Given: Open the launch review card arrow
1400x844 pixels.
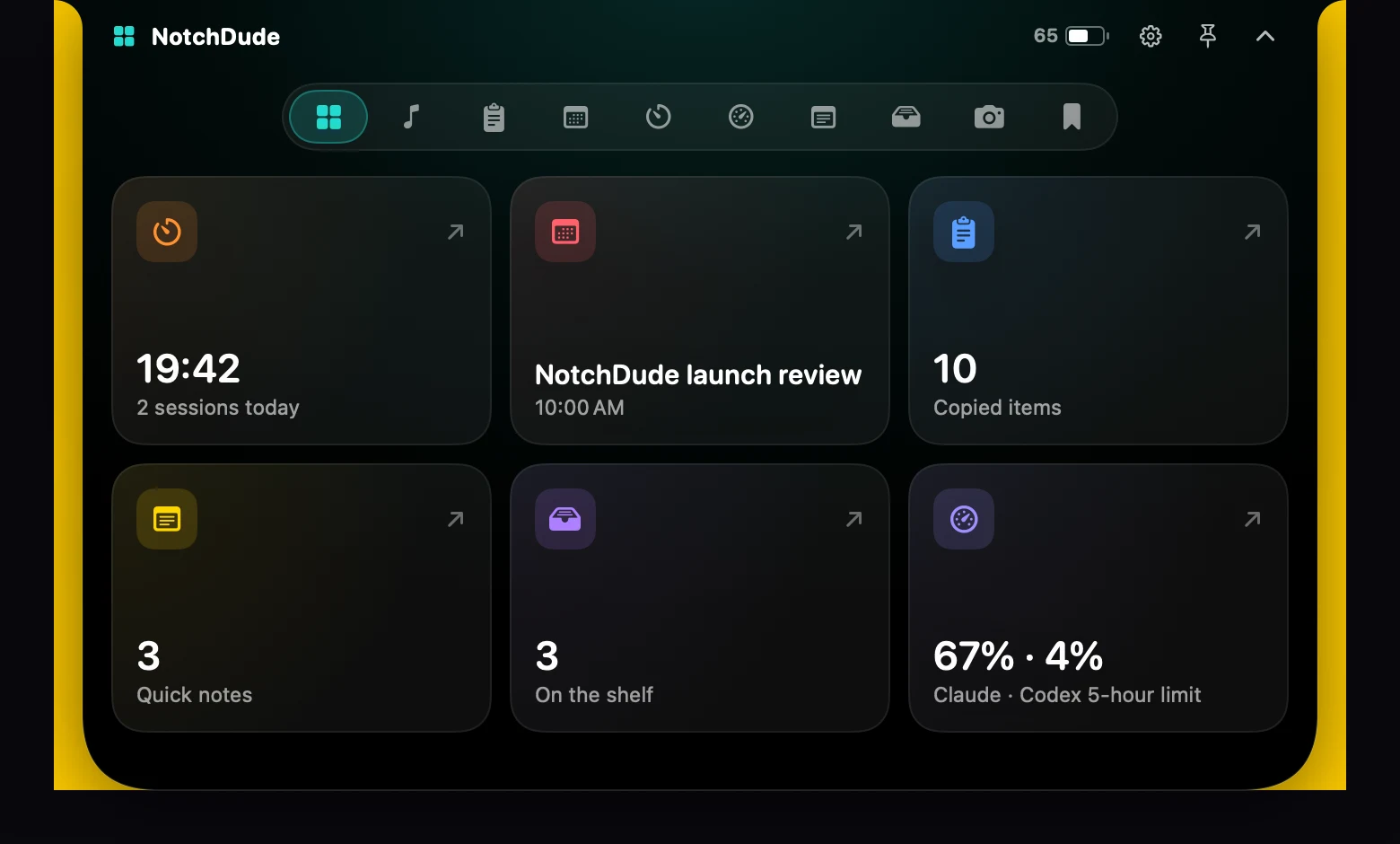Looking at the screenshot, I should click(x=854, y=232).
